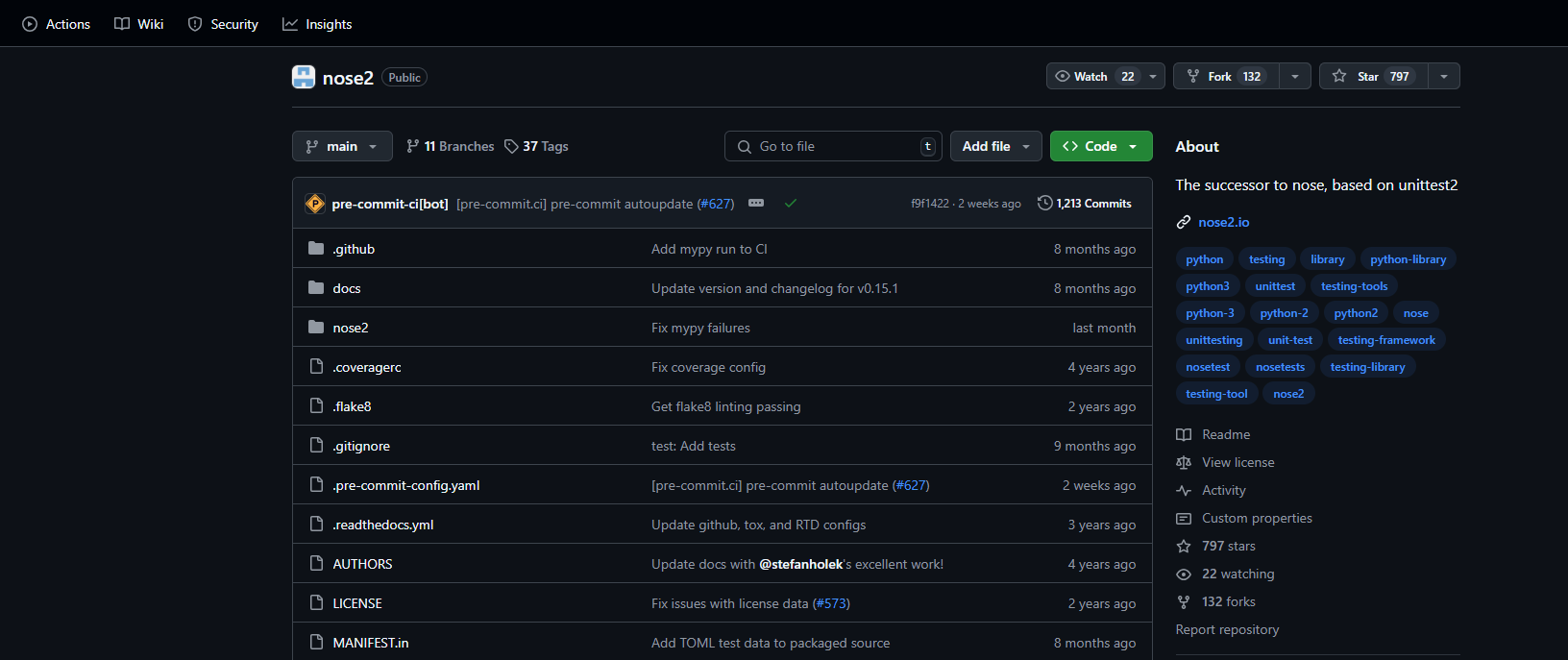Open the MANIFEST.in file

371,643
